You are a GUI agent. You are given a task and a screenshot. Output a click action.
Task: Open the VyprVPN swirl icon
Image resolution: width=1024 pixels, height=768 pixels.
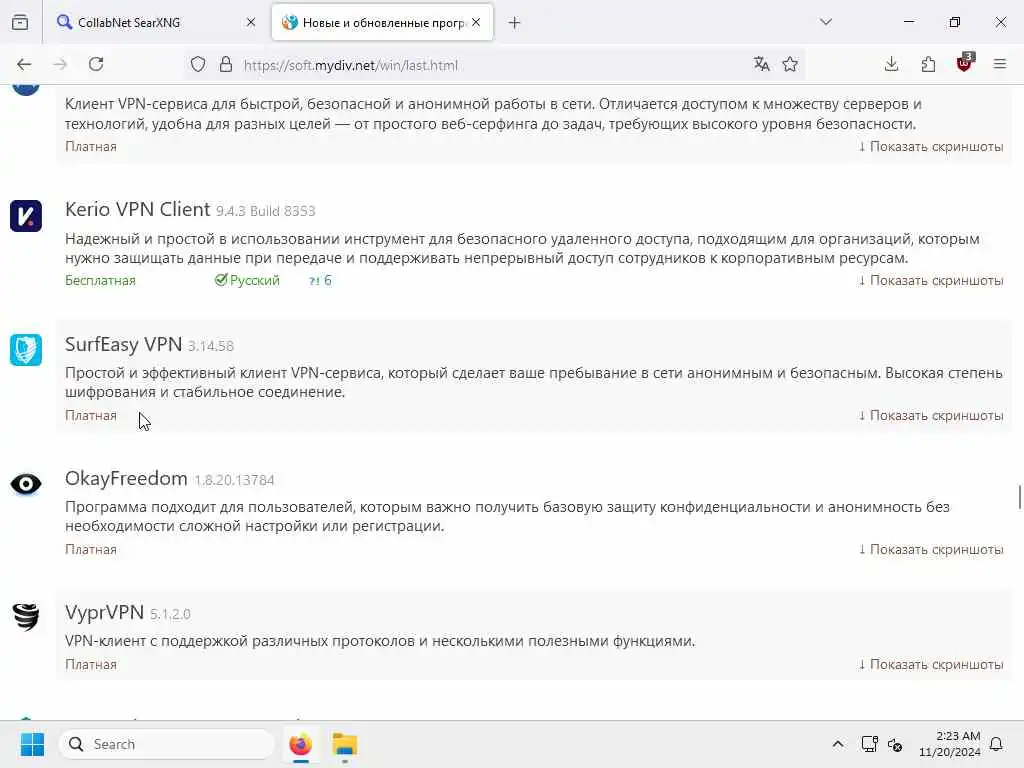point(26,616)
